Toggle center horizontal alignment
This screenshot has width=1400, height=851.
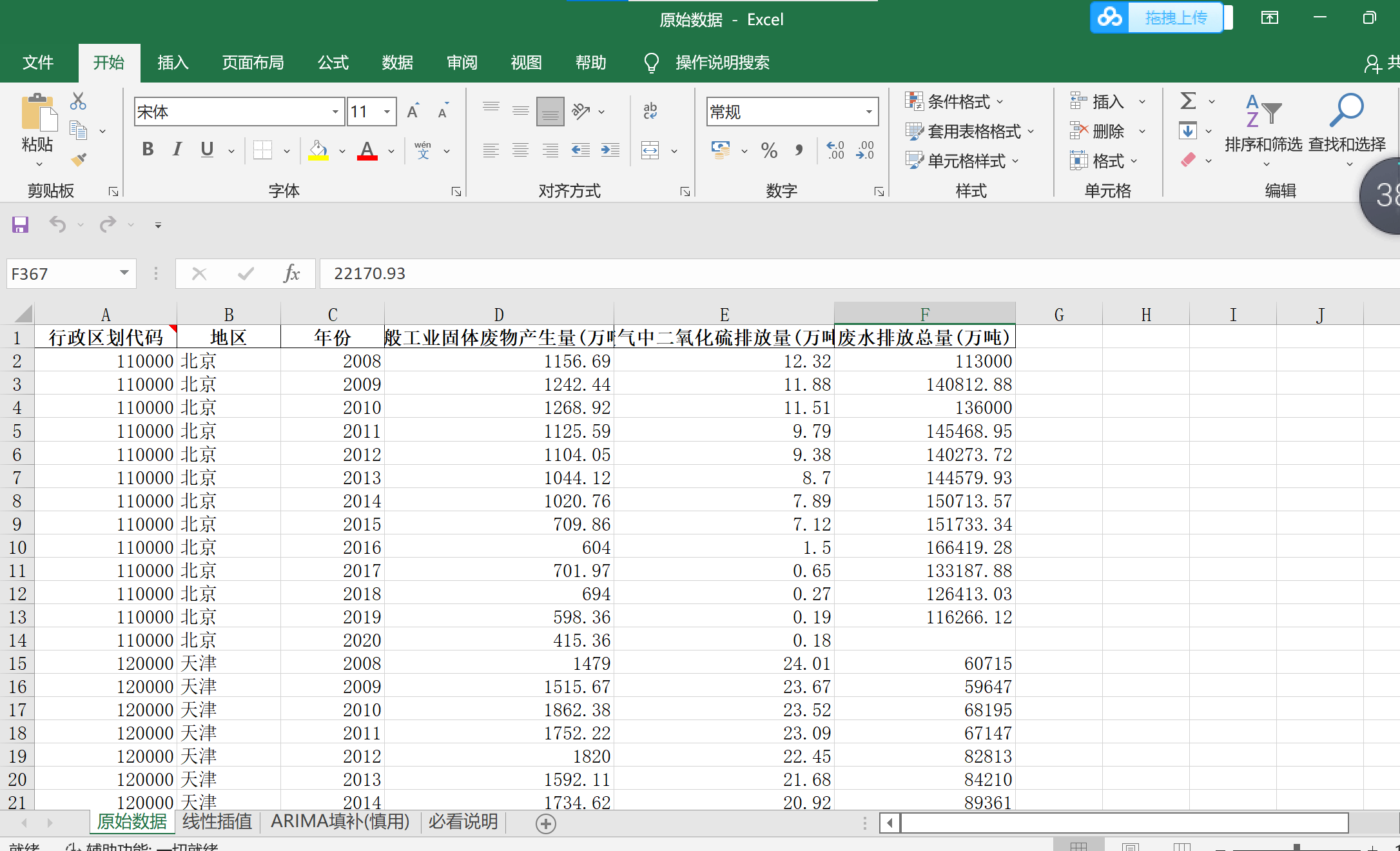pyautogui.click(x=521, y=150)
